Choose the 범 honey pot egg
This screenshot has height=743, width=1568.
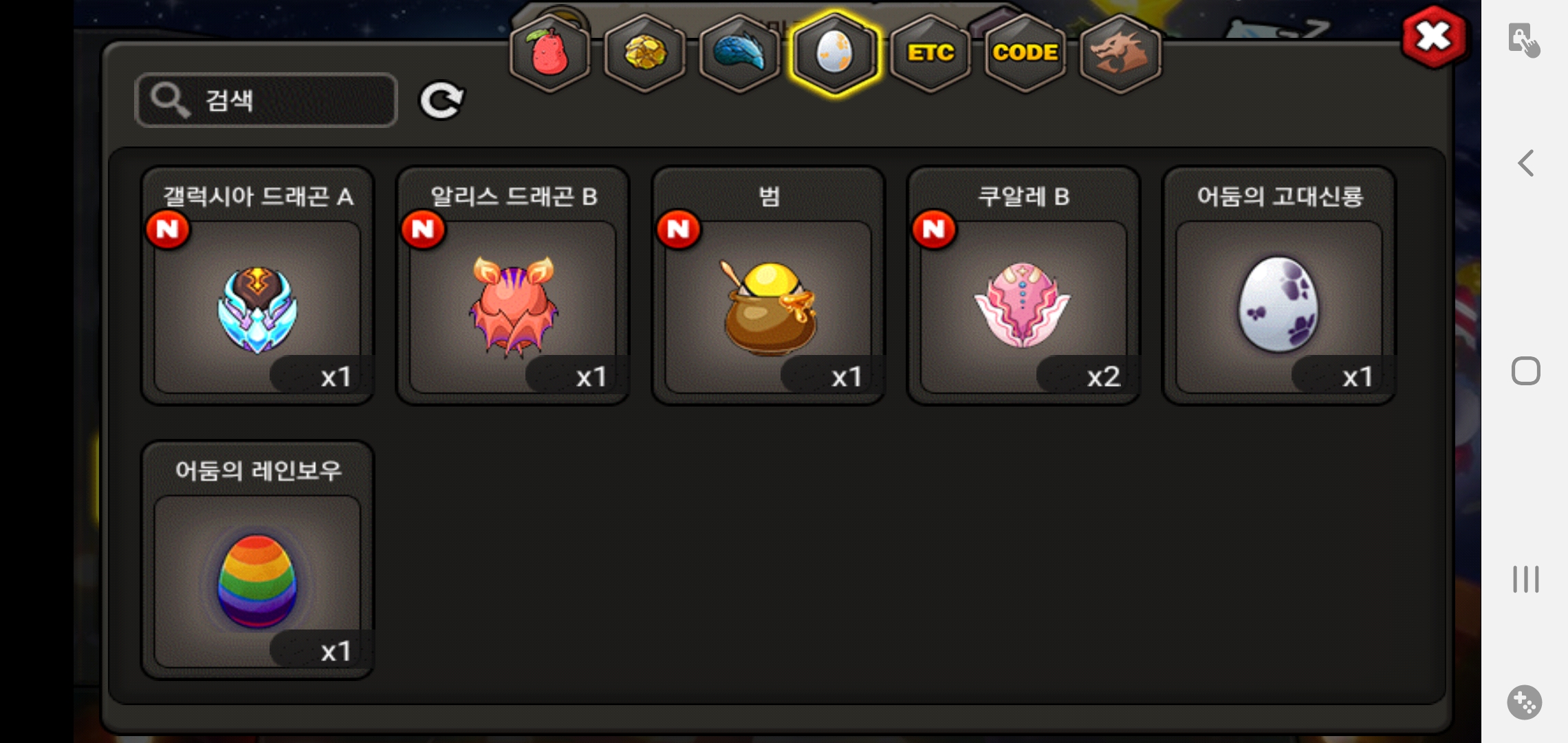coord(768,286)
